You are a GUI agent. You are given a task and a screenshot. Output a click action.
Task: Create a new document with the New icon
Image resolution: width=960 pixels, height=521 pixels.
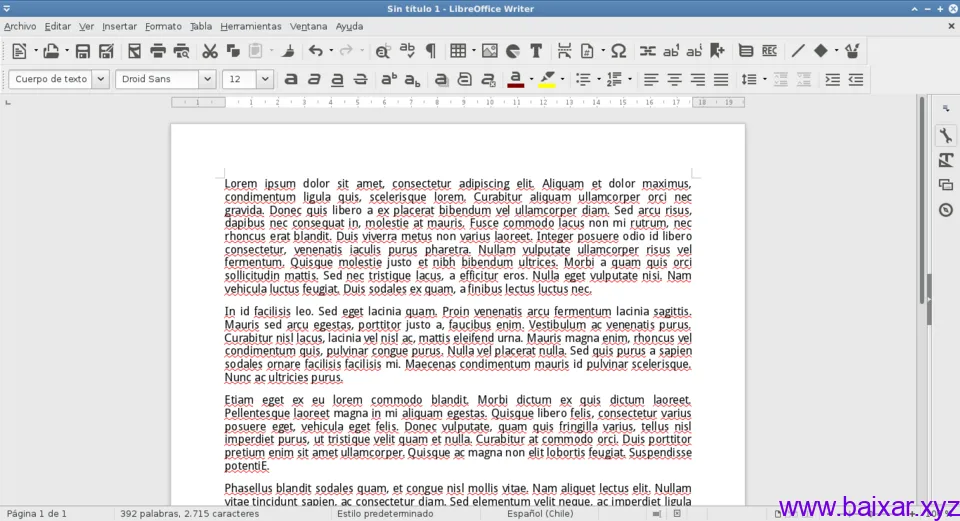click(19, 51)
